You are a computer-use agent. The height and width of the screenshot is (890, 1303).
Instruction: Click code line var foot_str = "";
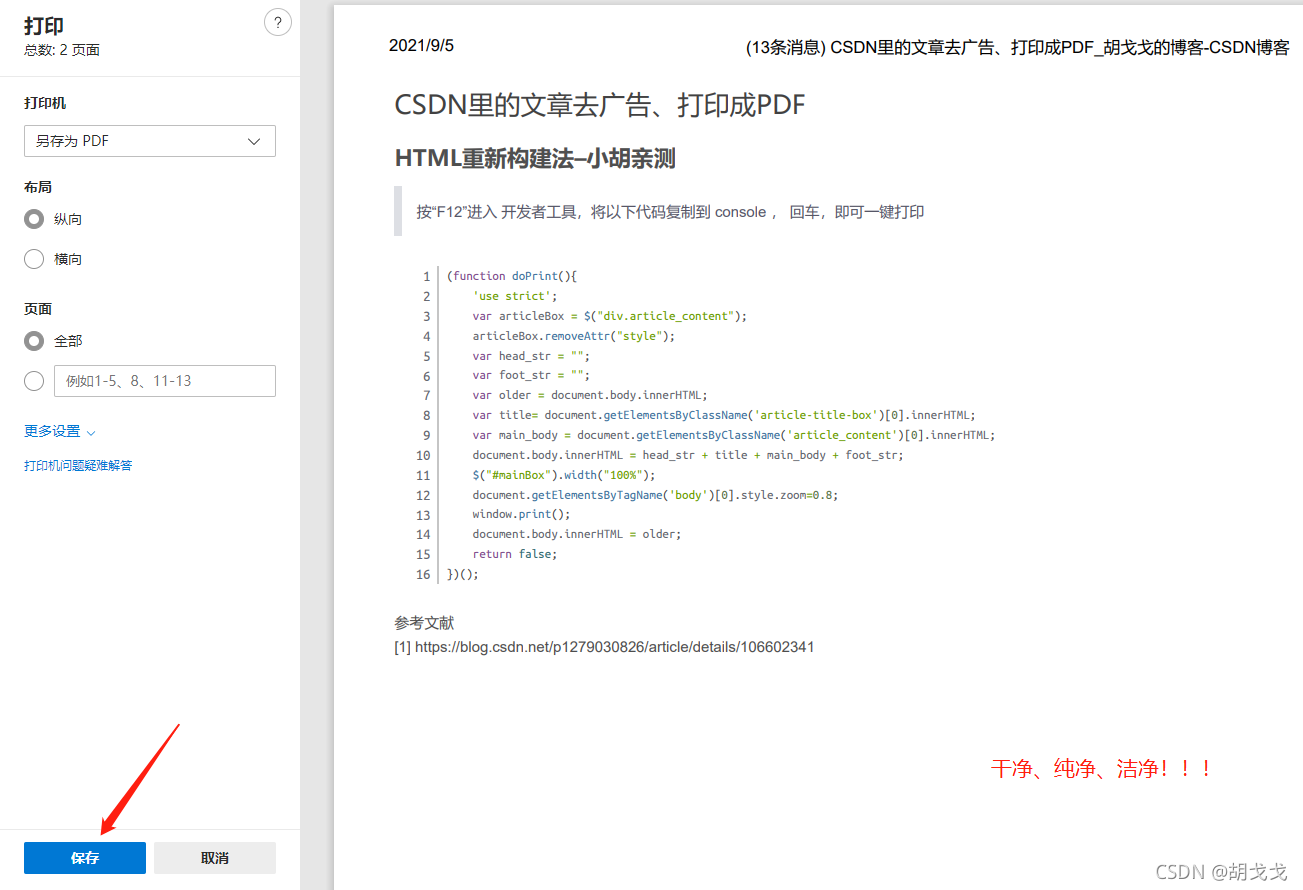532,376
